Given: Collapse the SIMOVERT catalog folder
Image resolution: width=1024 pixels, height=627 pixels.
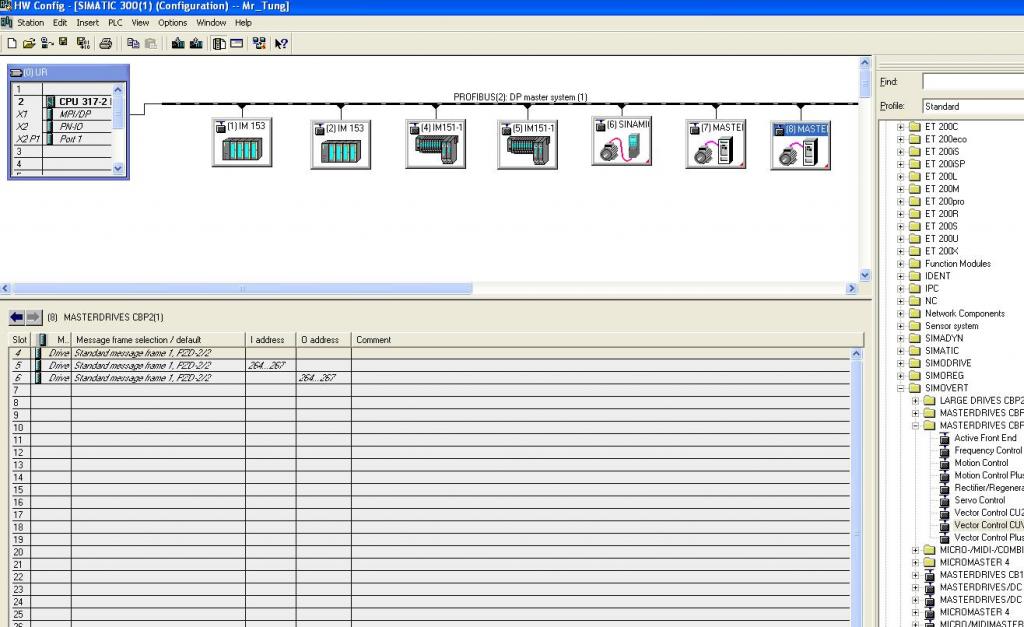Looking at the screenshot, I should coord(901,388).
